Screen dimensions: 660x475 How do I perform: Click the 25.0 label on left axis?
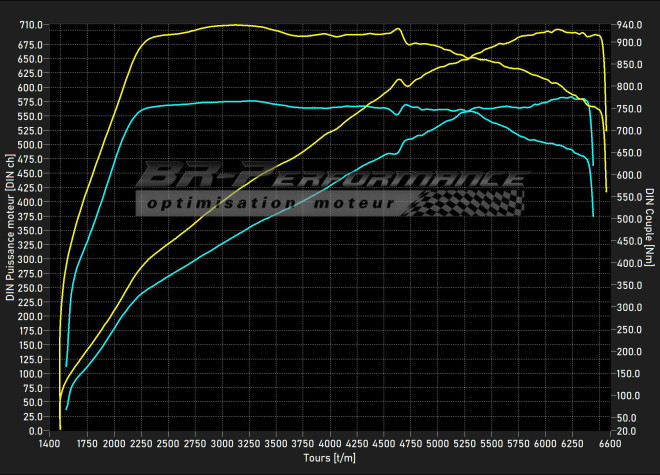[x=33, y=417]
